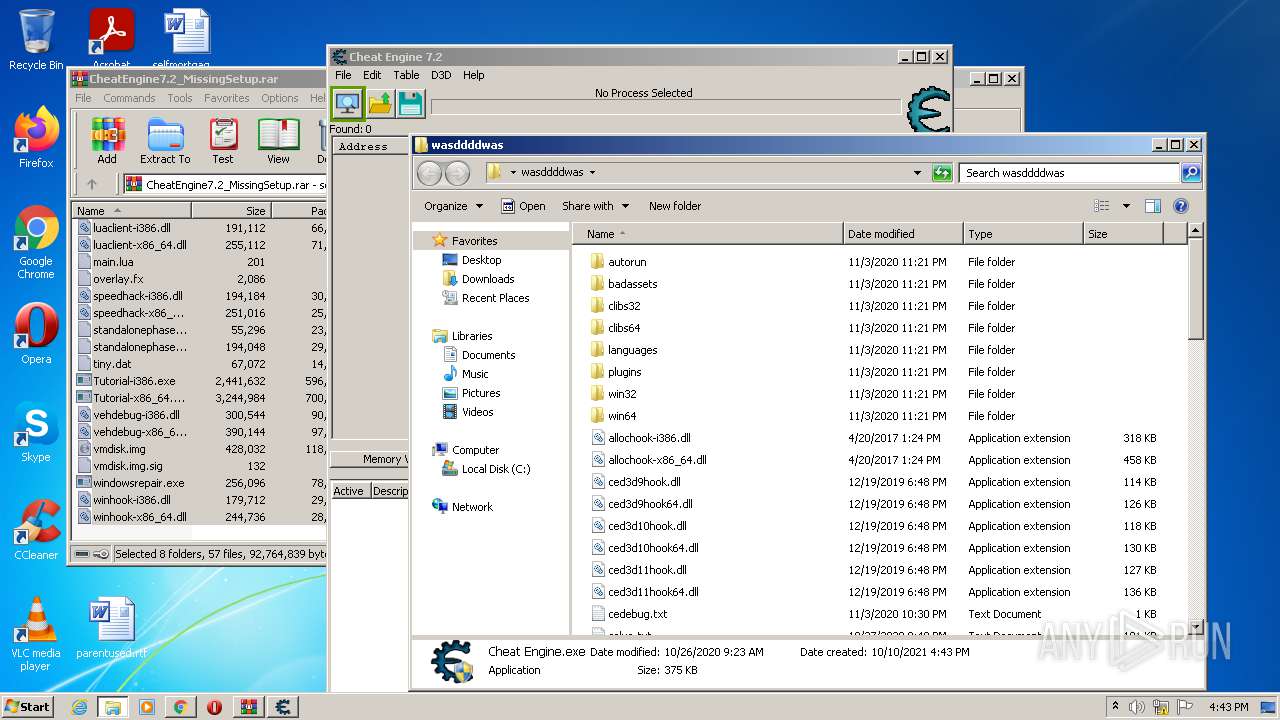Open the Start menu
1280x720 pixels.
point(27,707)
